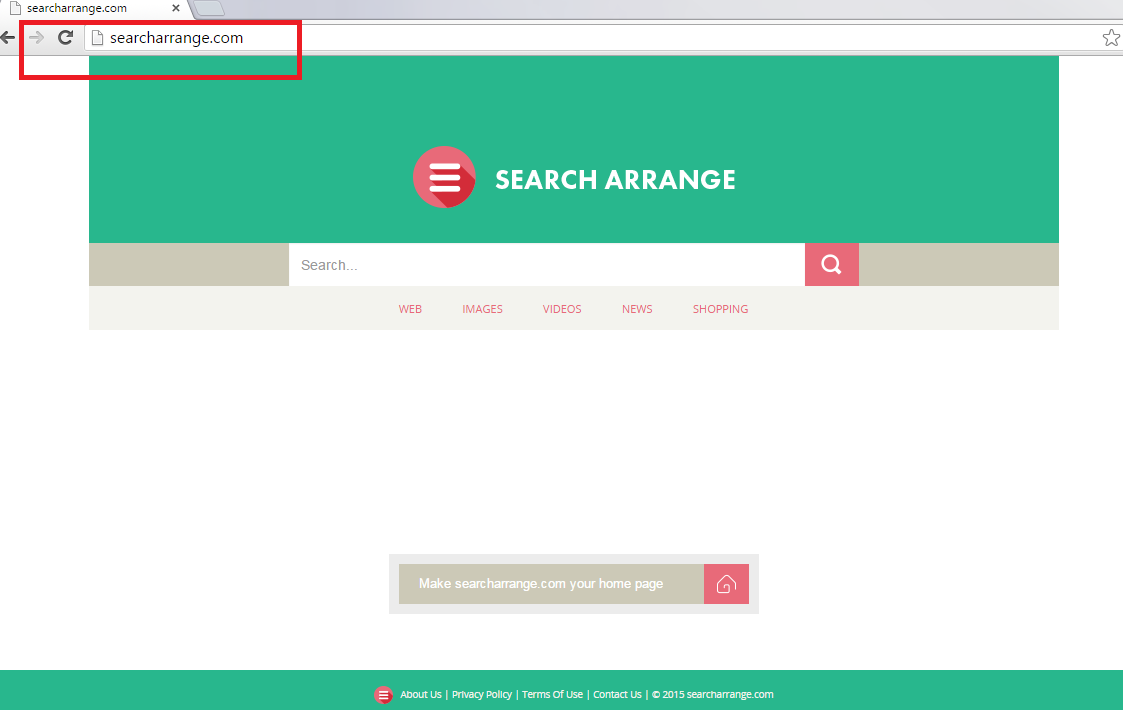Click Make searcharrange.com your home page
The height and width of the screenshot is (710, 1123).
point(551,584)
